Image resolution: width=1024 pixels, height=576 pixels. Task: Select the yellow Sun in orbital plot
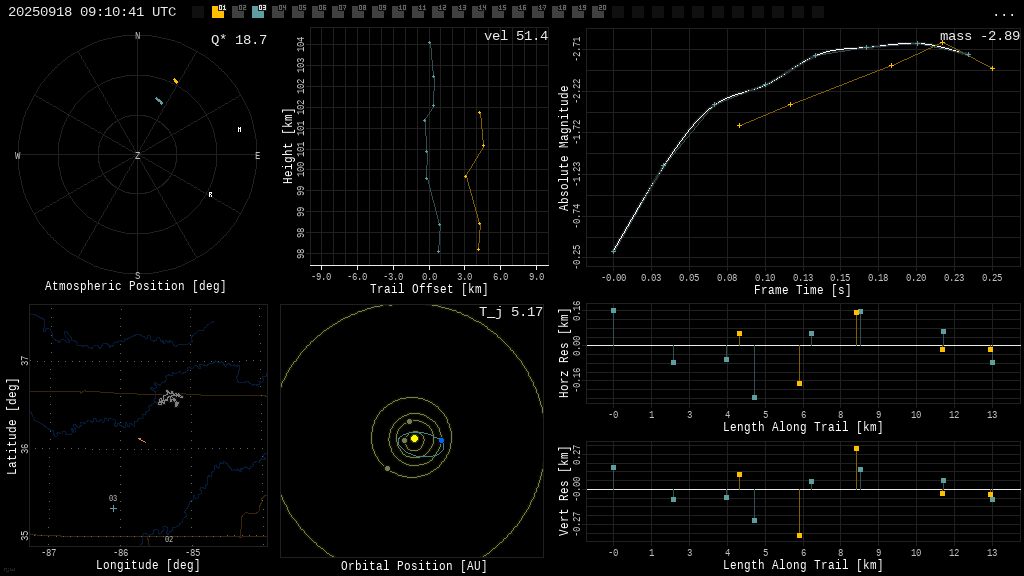[x=414, y=438]
